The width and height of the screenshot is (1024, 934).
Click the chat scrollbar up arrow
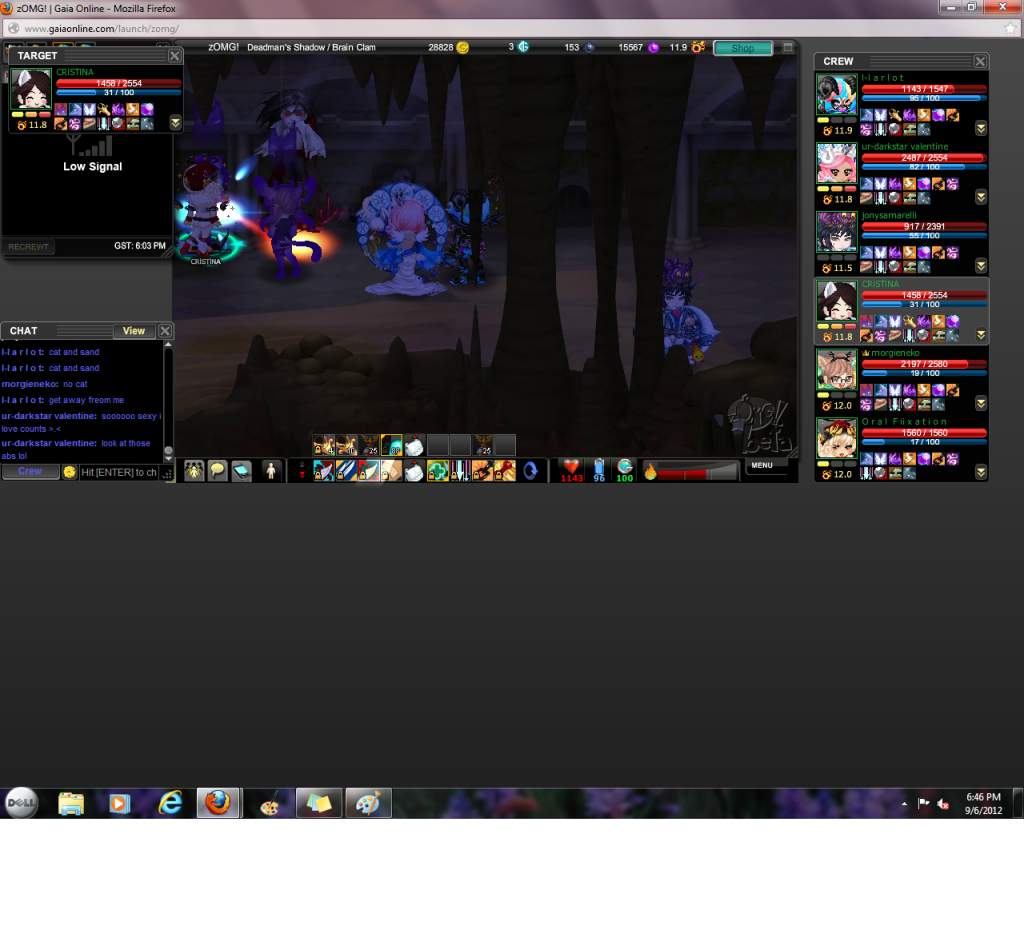(168, 344)
